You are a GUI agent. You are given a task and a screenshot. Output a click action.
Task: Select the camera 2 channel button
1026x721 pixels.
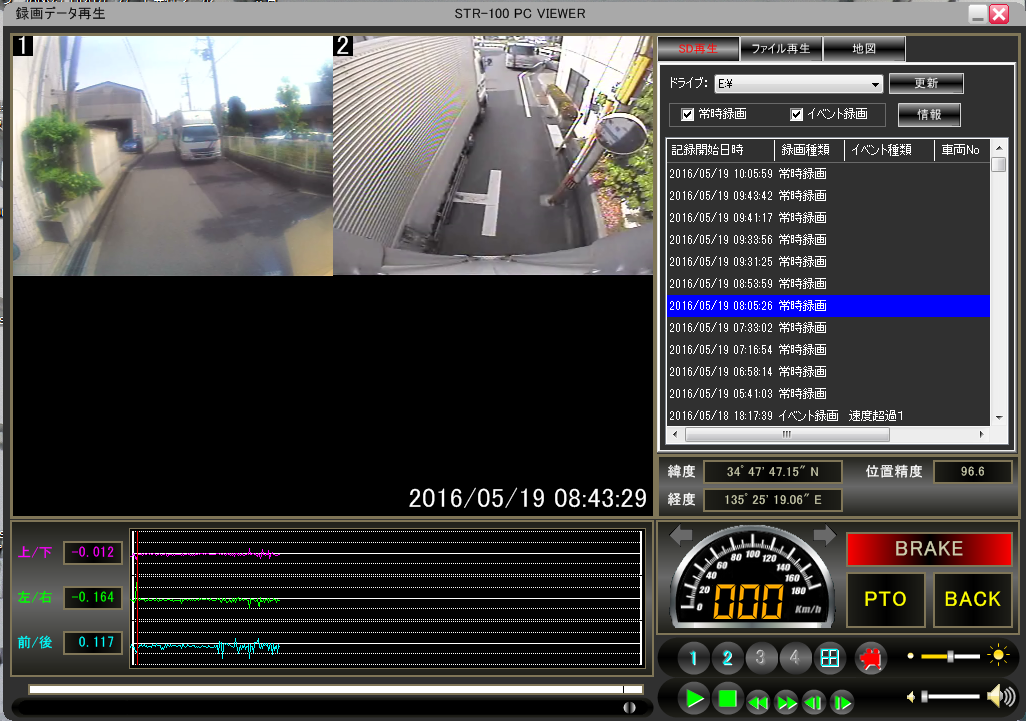pyautogui.click(x=728, y=658)
